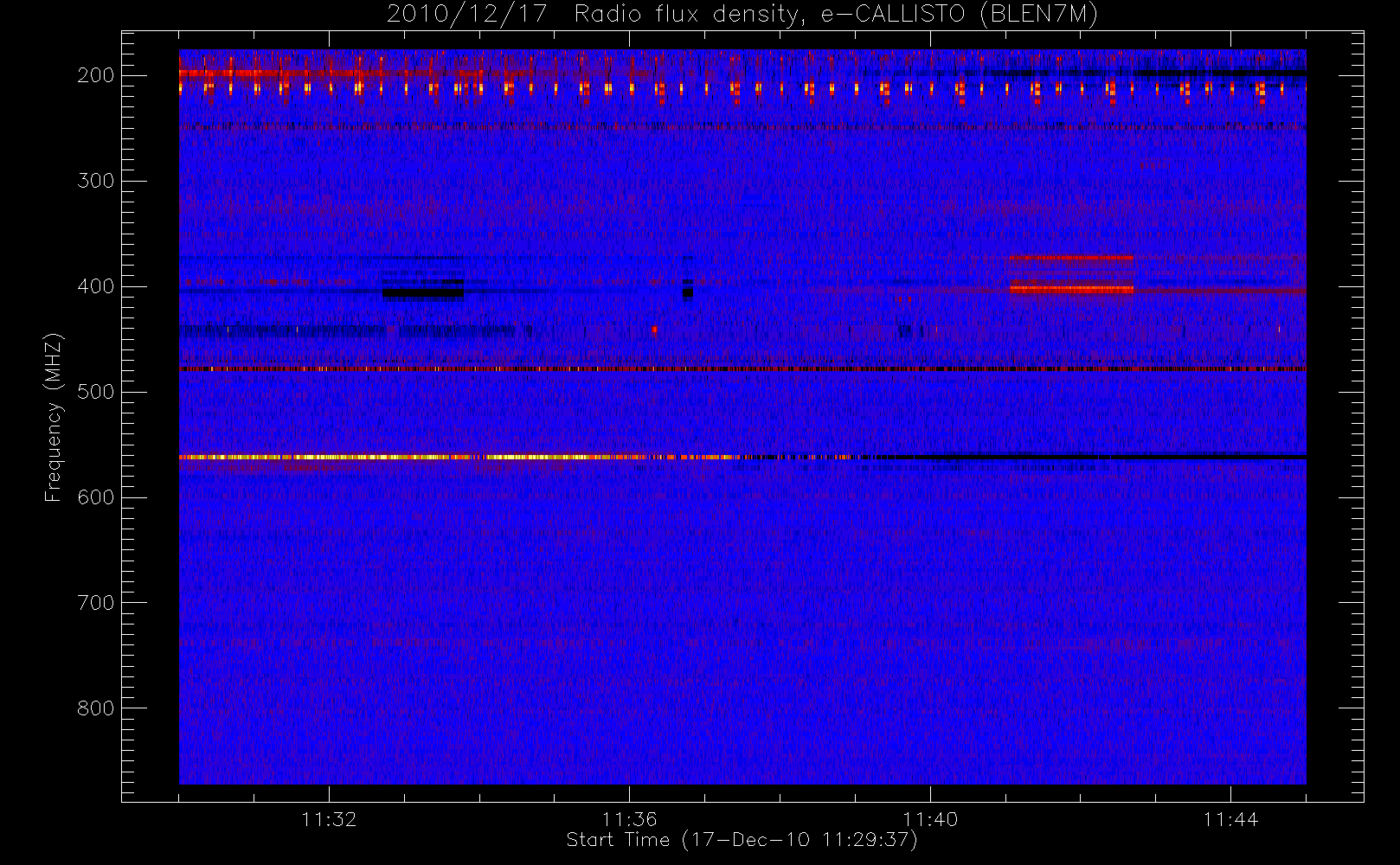Click the 11:40 time tick label
Image resolution: width=1400 pixels, height=865 pixels.
coord(930,819)
